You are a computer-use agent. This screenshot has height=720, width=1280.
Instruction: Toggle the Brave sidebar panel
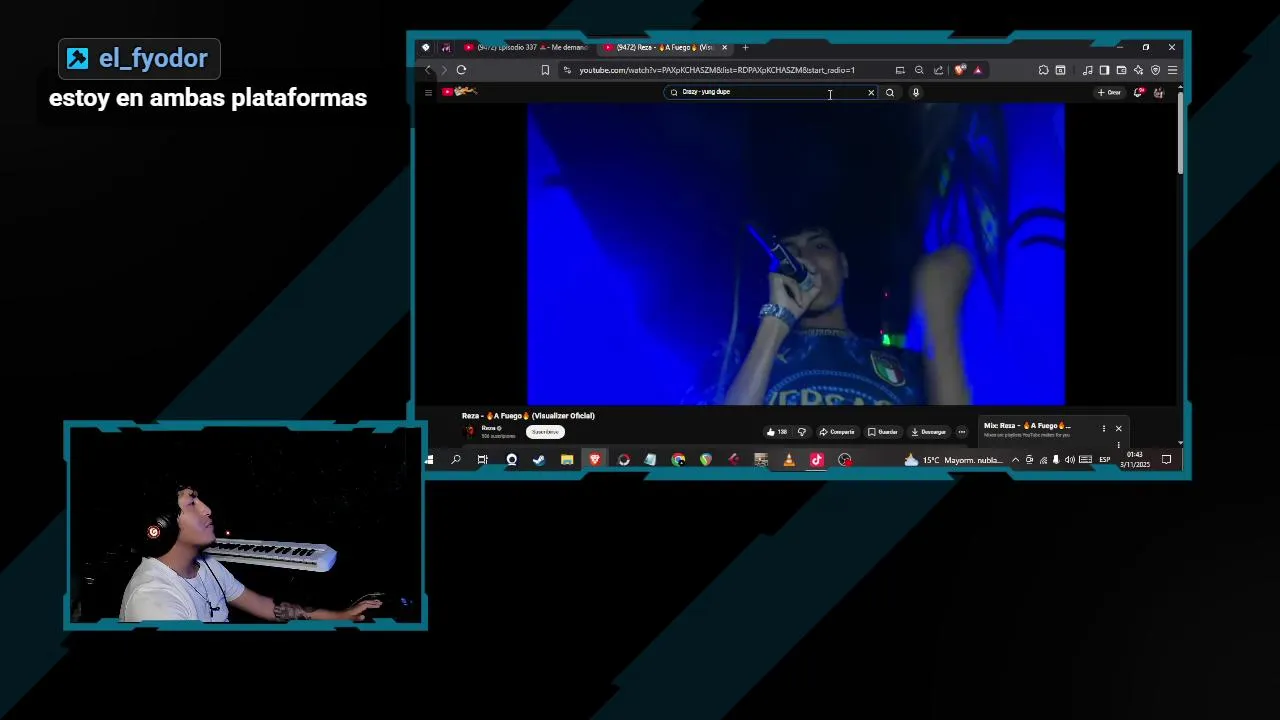click(1104, 70)
